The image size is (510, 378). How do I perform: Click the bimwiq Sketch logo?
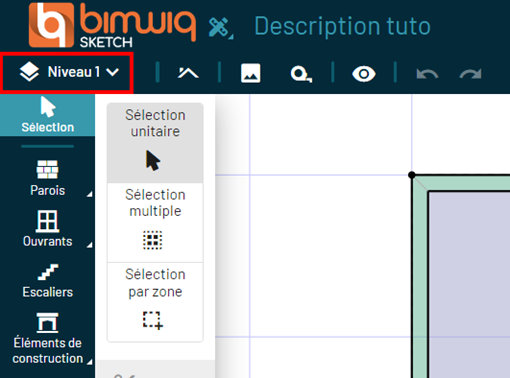(112, 25)
